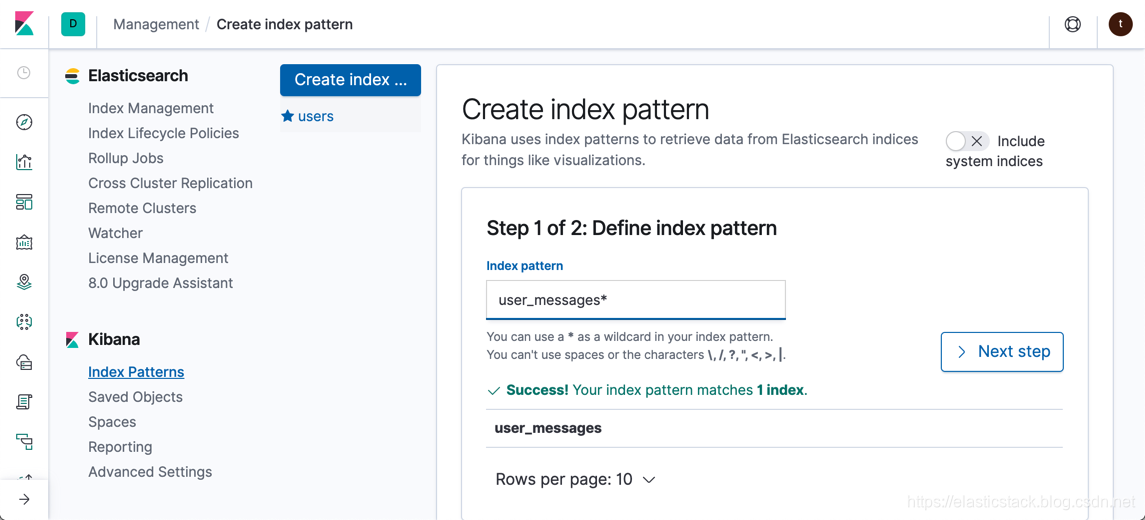Screen dimensions: 1145x520
Task: Open the Machine Learning sidebar icon
Action: (x=24, y=322)
